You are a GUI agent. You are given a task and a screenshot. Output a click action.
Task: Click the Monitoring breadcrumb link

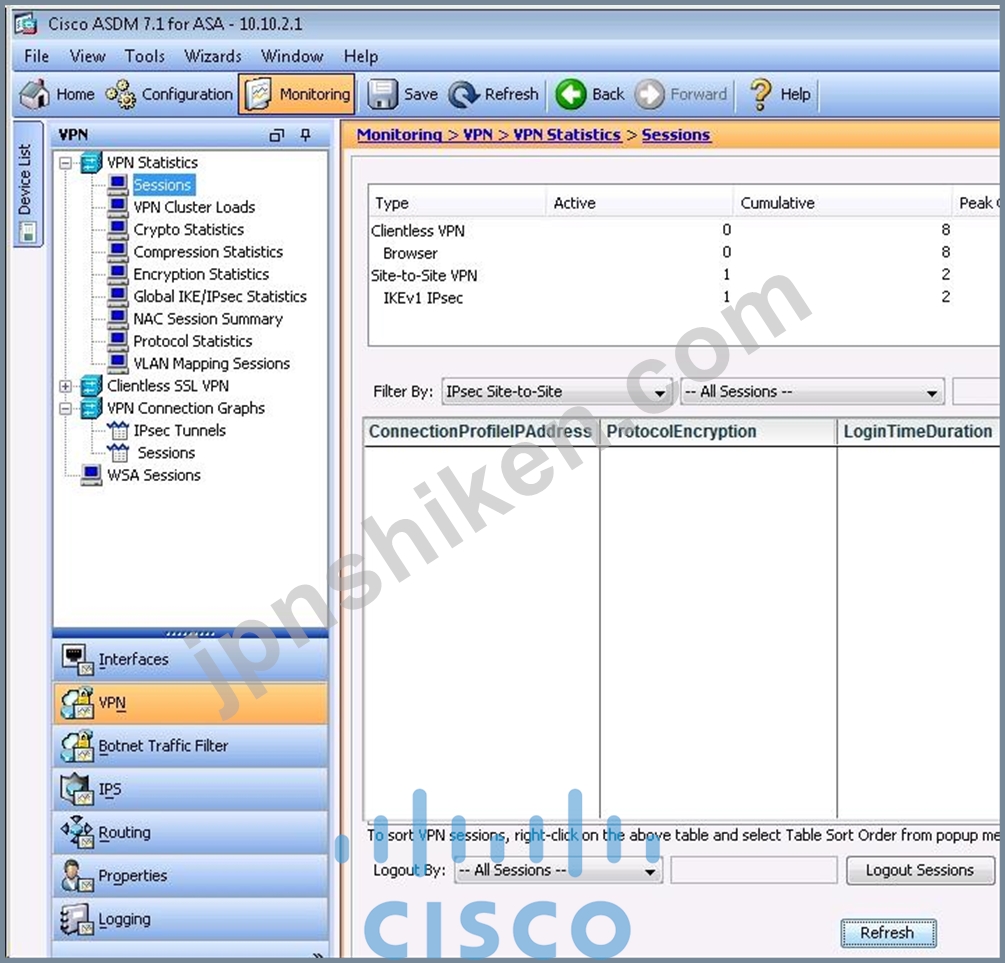(399, 135)
